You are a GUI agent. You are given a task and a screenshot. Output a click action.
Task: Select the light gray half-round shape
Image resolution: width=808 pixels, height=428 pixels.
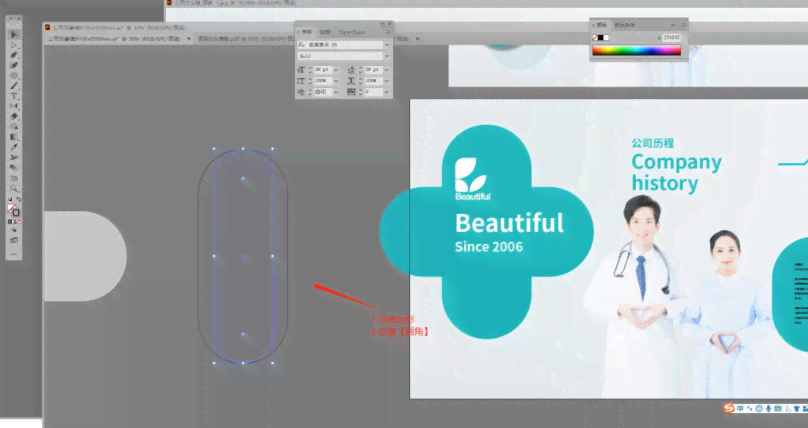(85, 256)
